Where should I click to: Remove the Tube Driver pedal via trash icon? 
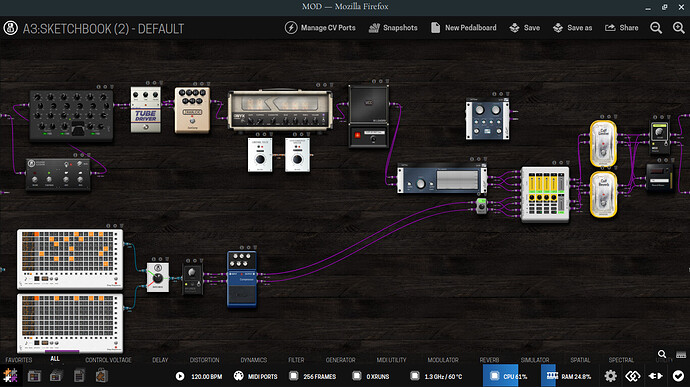(161, 83)
